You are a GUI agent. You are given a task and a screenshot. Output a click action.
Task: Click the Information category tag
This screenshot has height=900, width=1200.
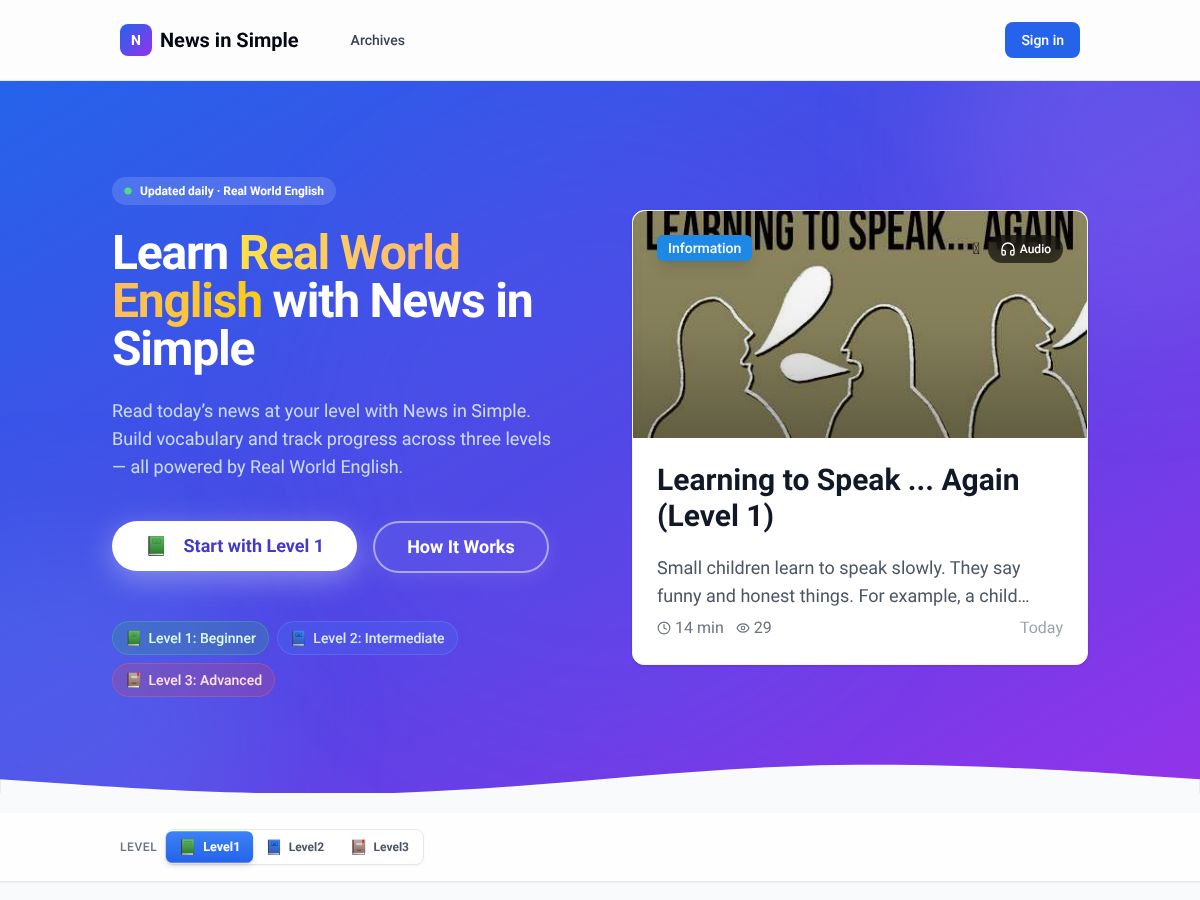click(x=705, y=248)
